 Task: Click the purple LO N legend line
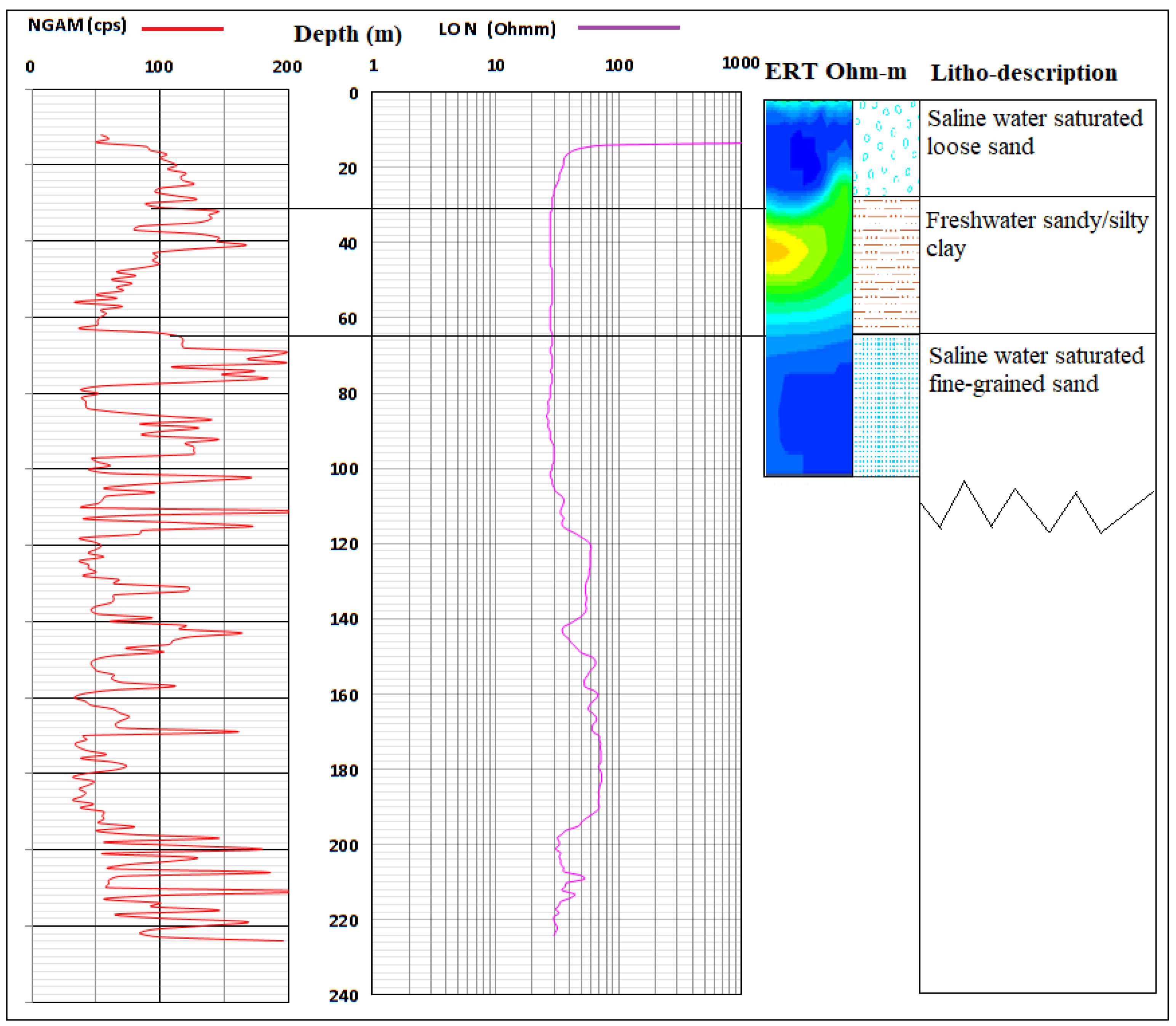point(629,27)
